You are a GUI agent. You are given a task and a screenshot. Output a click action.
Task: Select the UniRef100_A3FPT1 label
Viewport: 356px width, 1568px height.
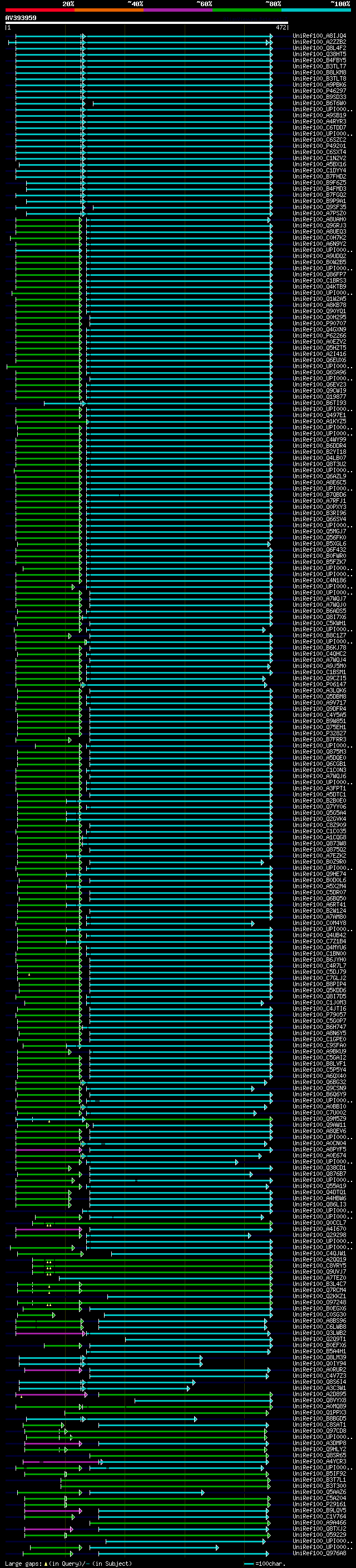coord(319,788)
